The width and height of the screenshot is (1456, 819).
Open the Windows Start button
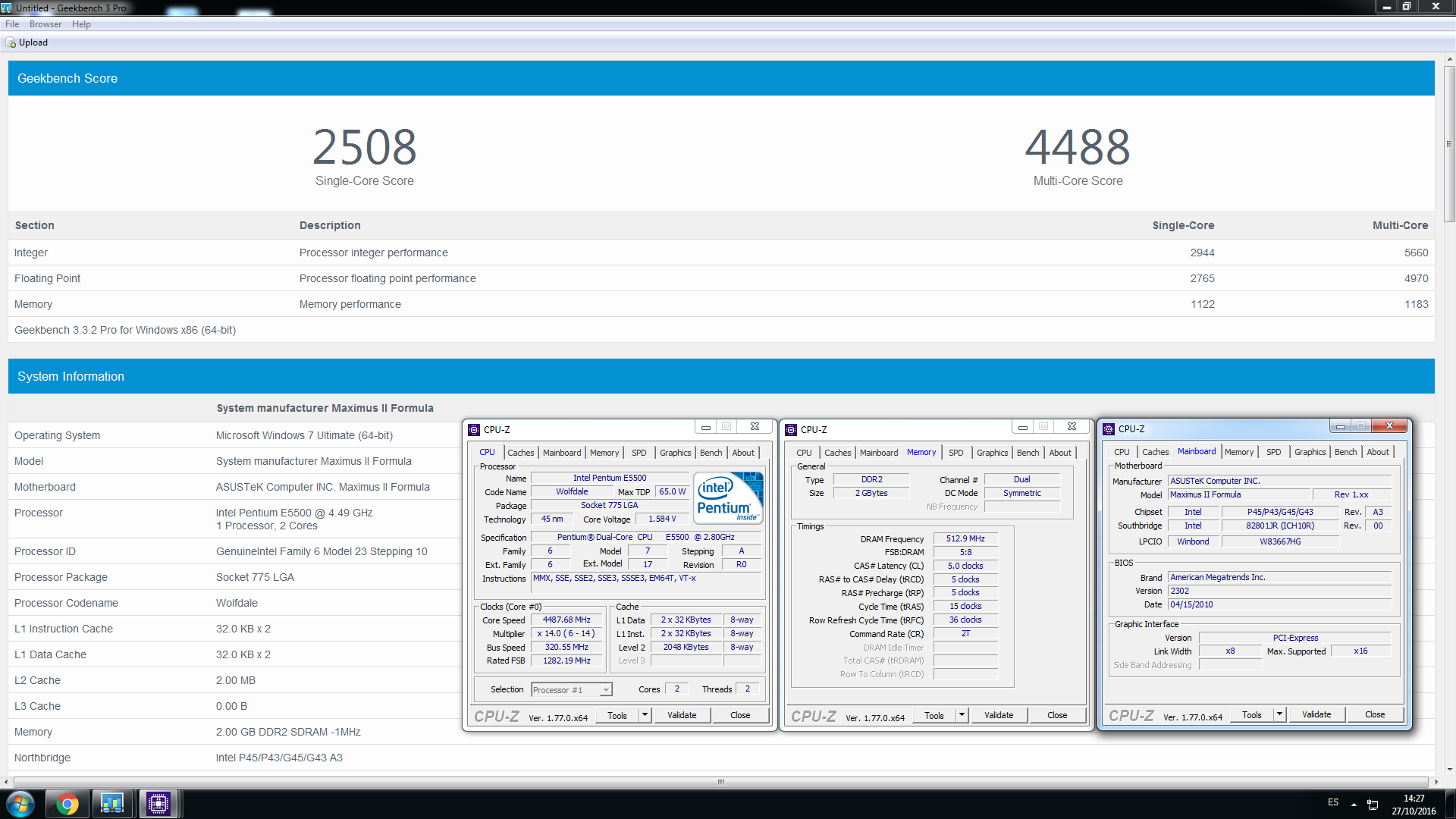(x=20, y=804)
